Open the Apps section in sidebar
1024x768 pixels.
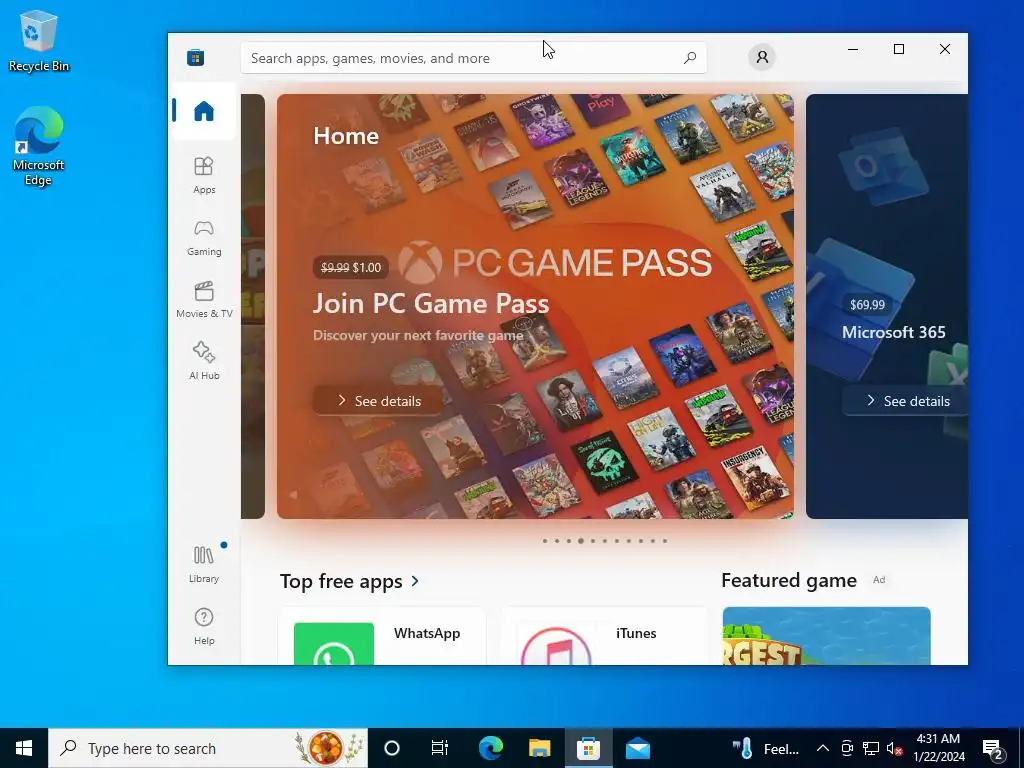[204, 174]
